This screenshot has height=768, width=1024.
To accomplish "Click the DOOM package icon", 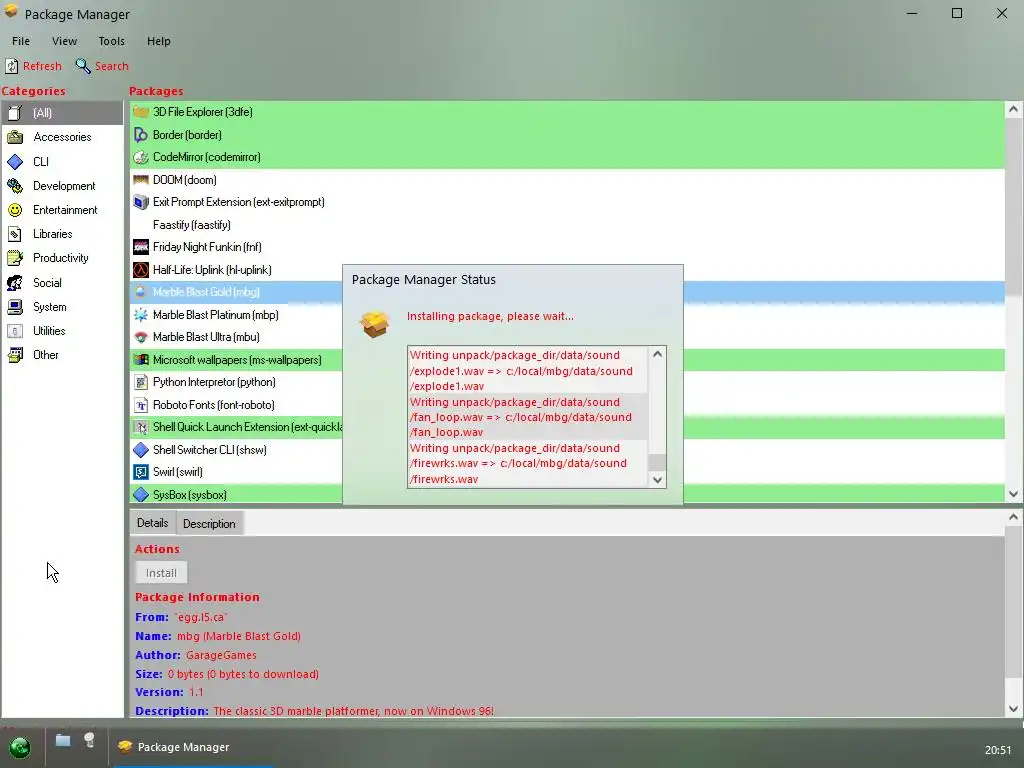I will [141, 180].
